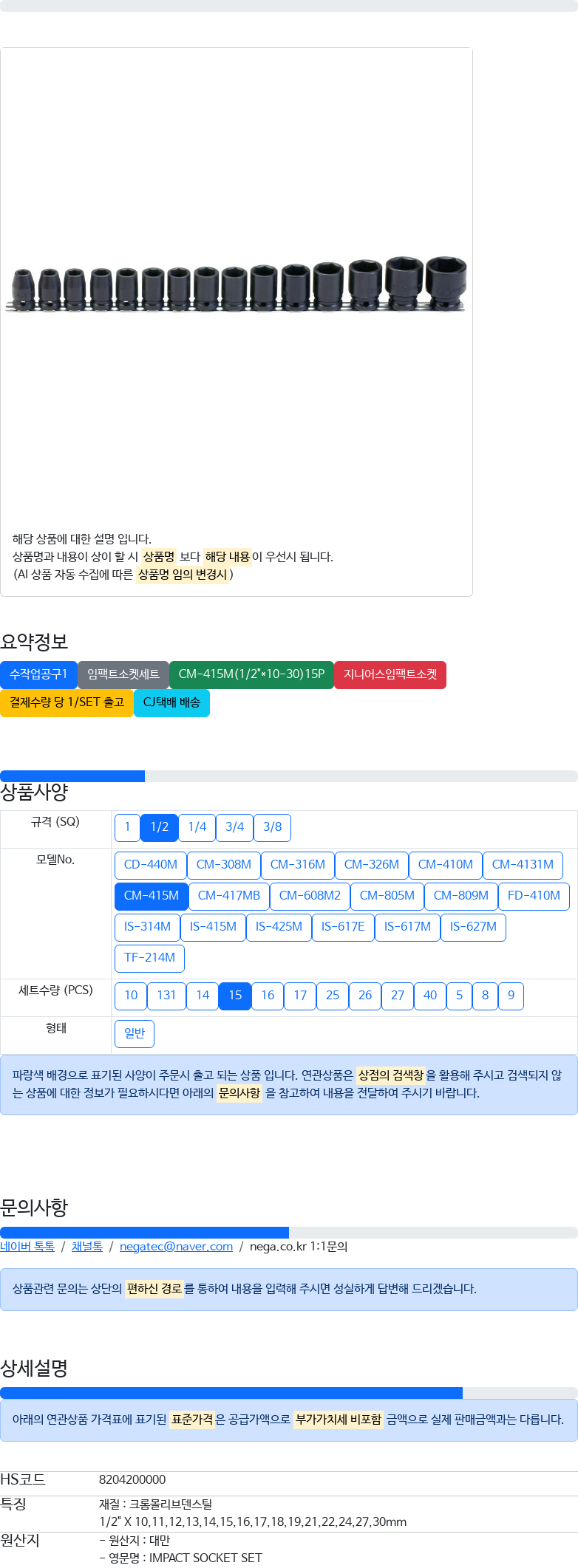
Task: Select set quantity 15
Action: [235, 996]
